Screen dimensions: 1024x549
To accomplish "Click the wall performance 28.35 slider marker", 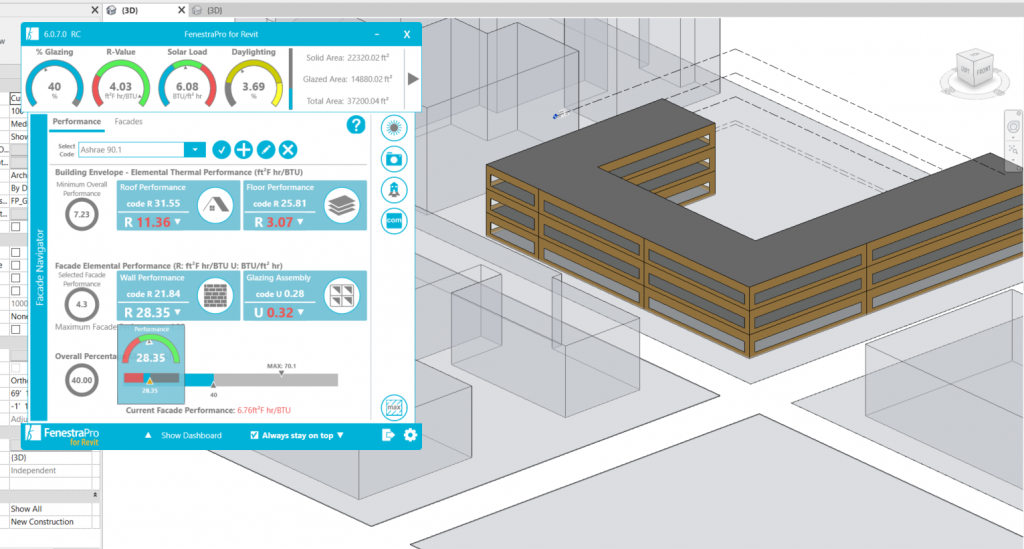I will coord(150,381).
